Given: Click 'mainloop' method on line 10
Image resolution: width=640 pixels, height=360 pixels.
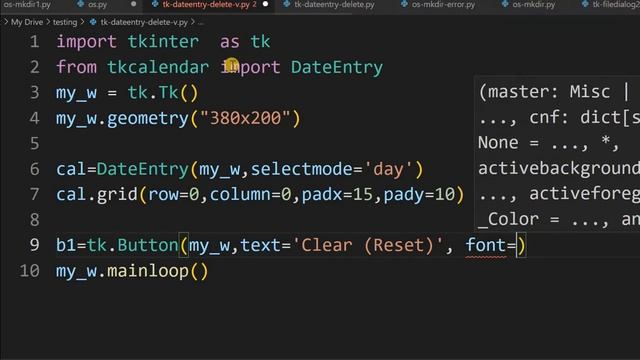Looking at the screenshot, I should coord(148,271).
